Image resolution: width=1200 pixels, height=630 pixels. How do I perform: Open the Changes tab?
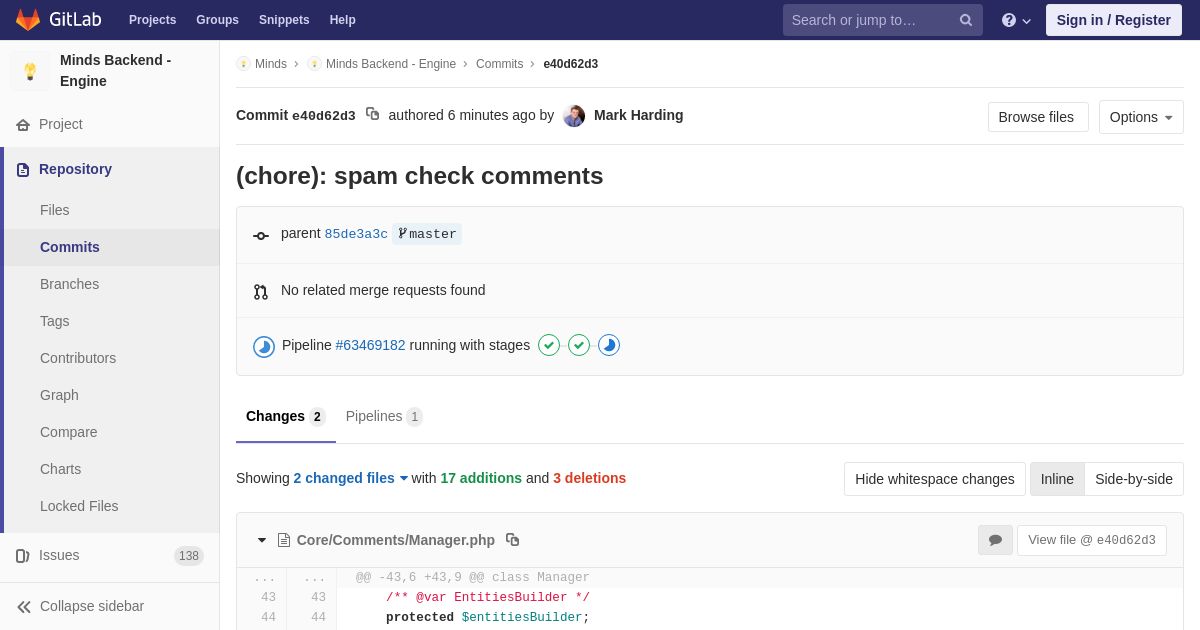(x=286, y=416)
